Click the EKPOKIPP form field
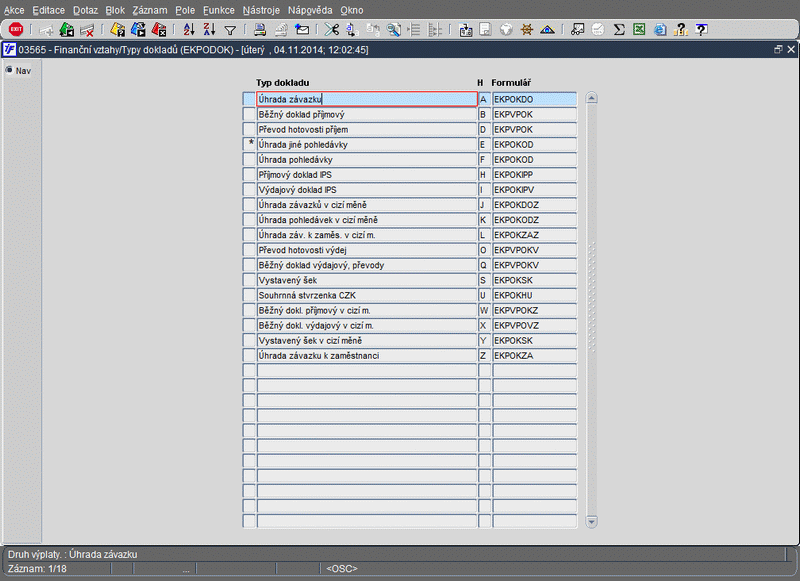 coord(535,174)
